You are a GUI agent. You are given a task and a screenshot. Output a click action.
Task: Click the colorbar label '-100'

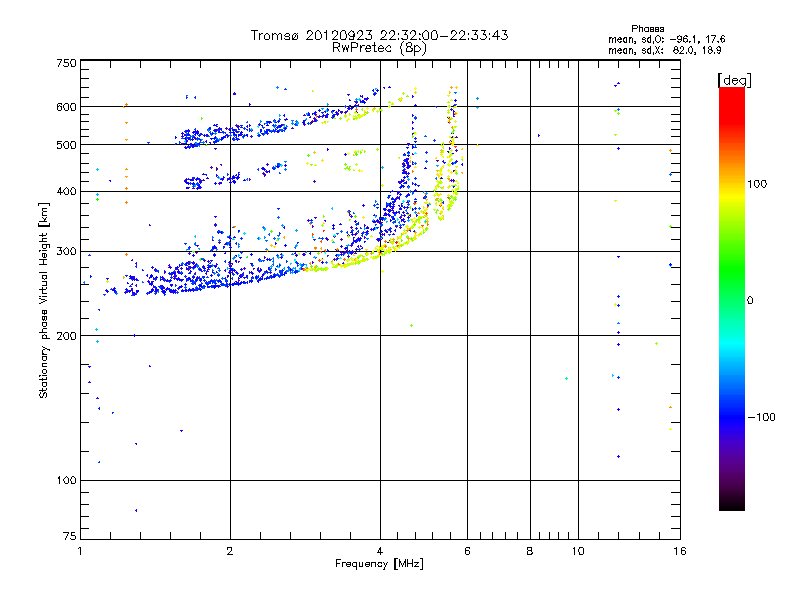[761, 417]
